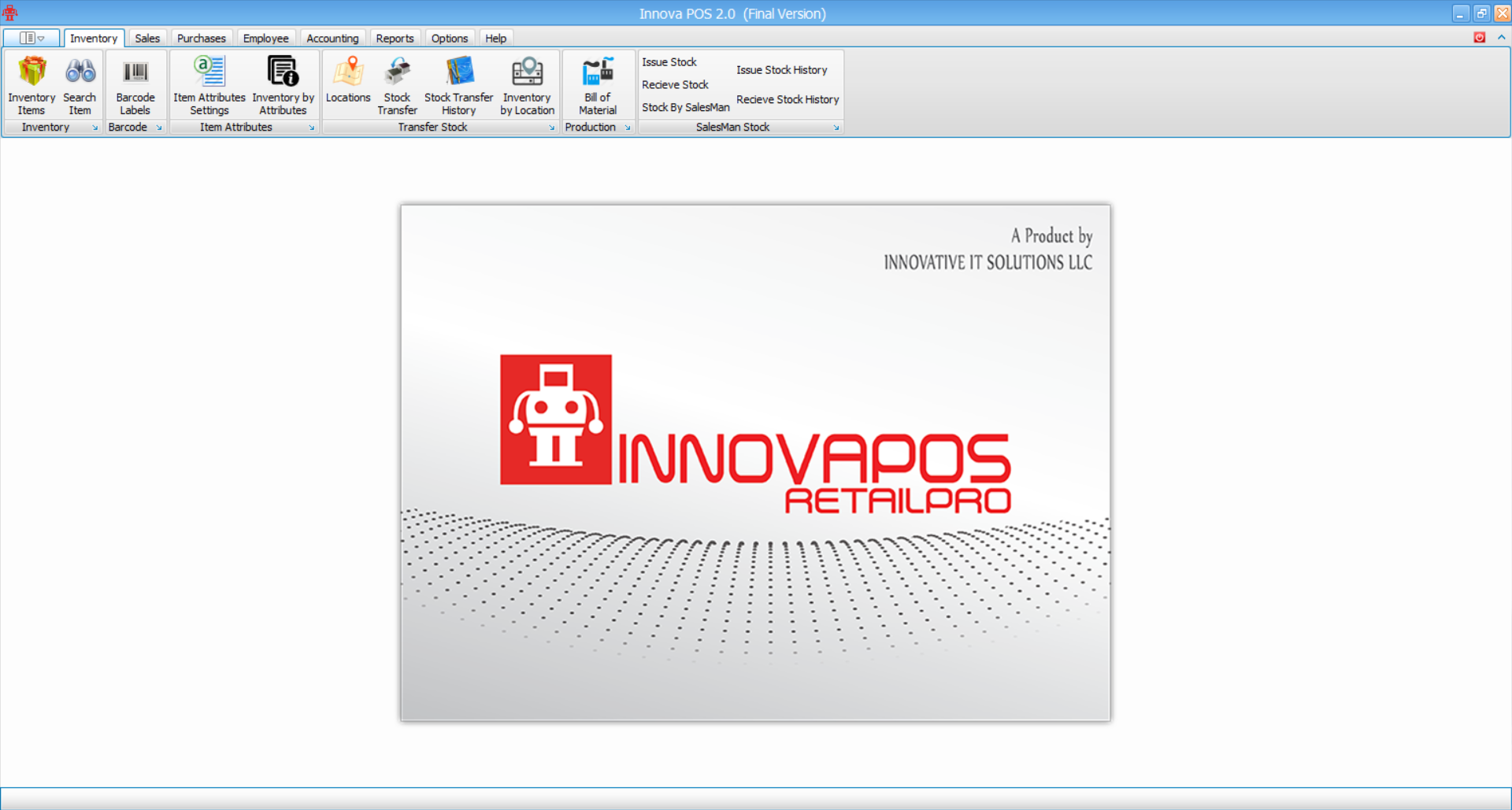Image resolution: width=1512 pixels, height=810 pixels.
Task: Switch to the Accounting tab
Action: coord(332,38)
